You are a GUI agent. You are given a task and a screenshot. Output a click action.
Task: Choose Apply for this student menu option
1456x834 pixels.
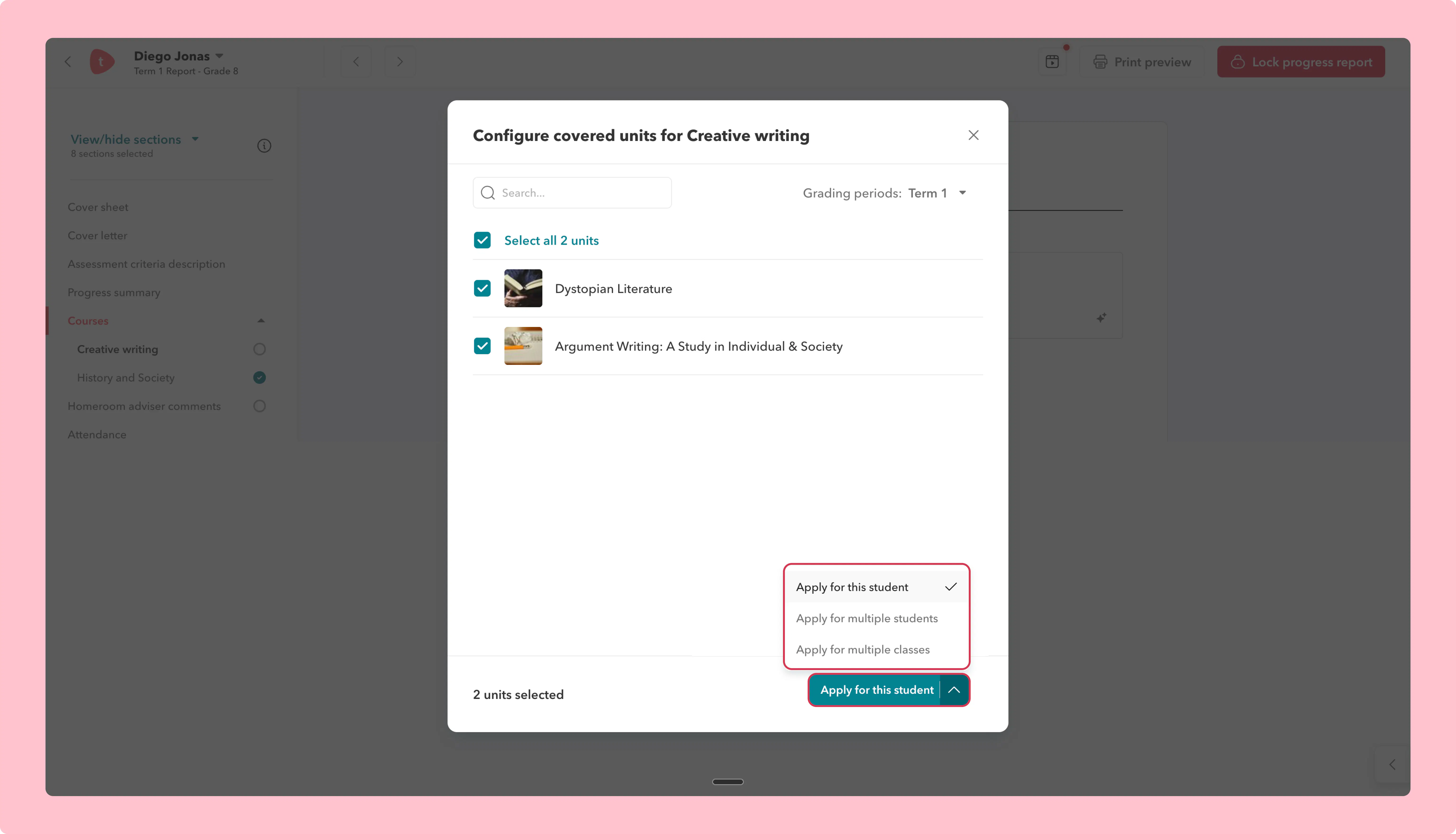point(876,587)
